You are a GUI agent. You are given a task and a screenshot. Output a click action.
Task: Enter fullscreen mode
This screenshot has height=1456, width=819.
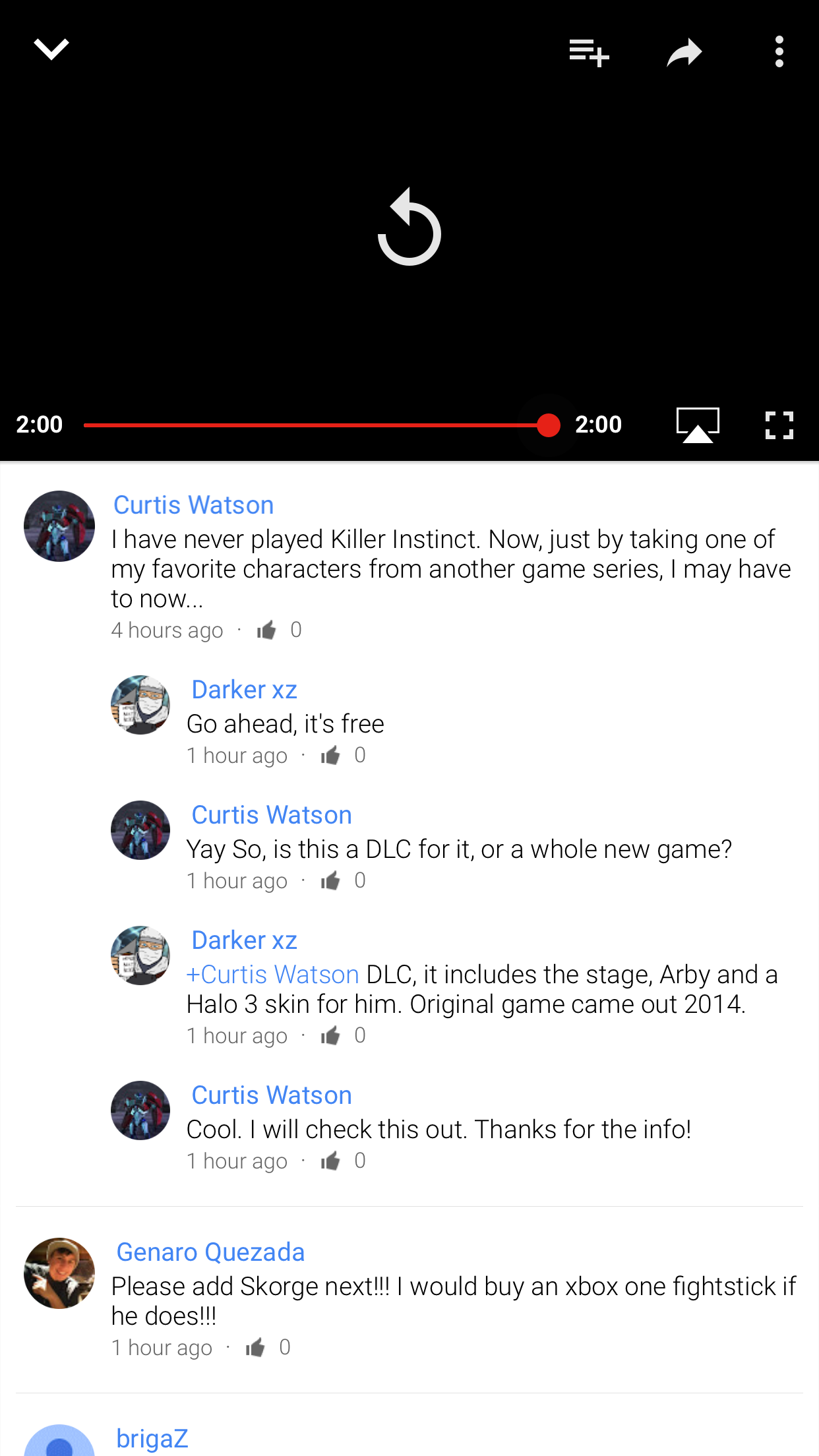point(779,425)
